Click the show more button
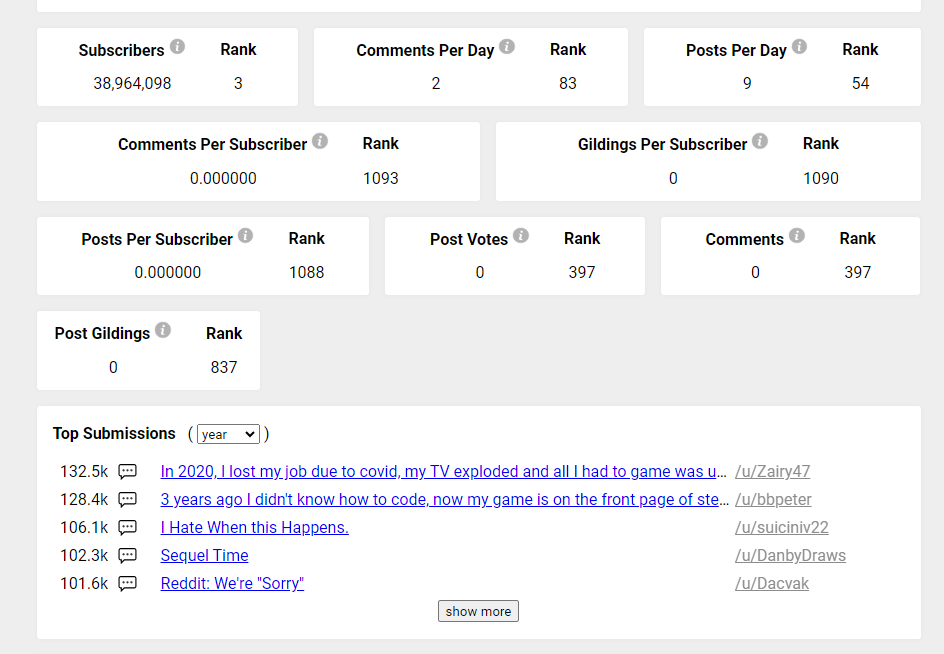The width and height of the screenshot is (944, 654). click(478, 611)
